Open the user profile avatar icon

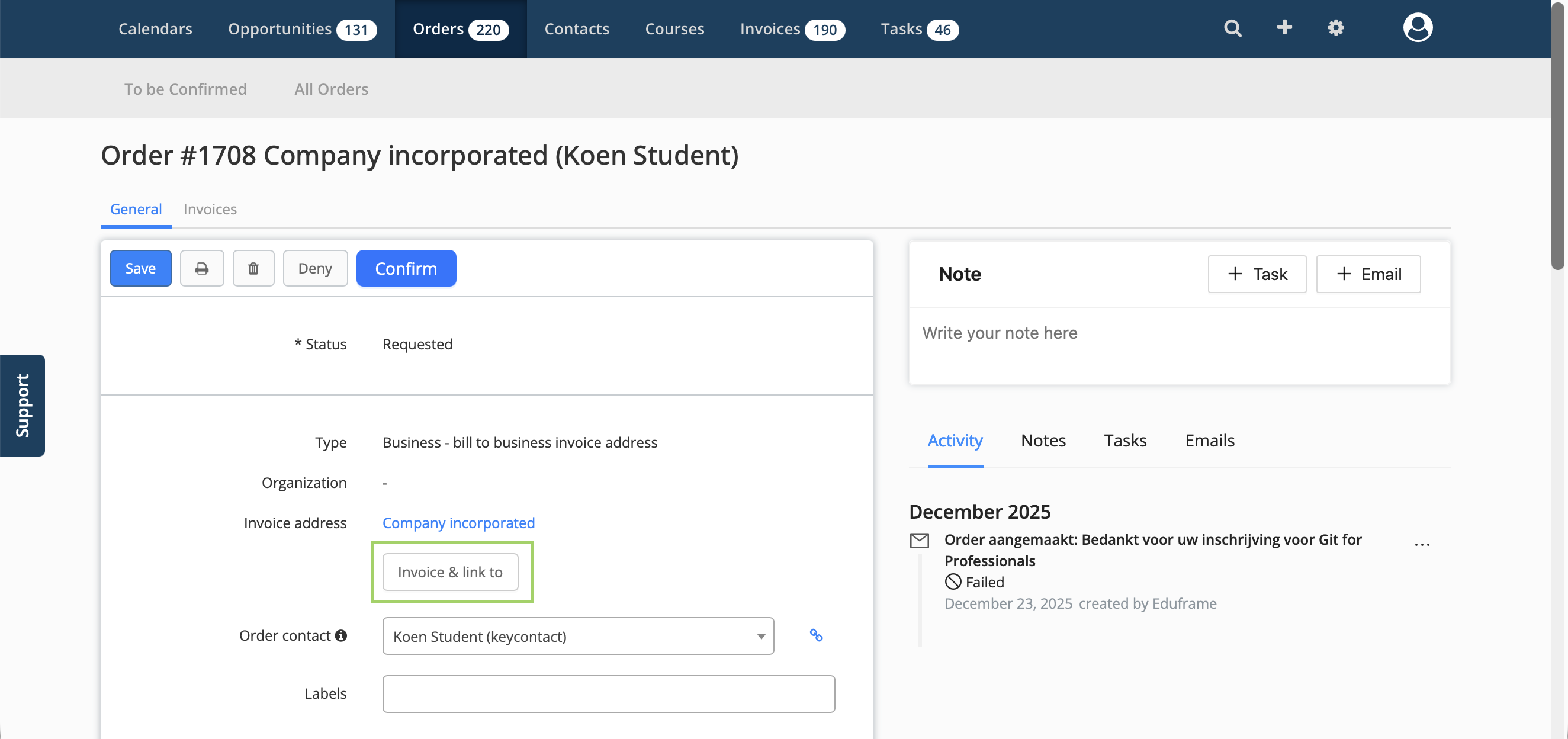click(x=1417, y=28)
